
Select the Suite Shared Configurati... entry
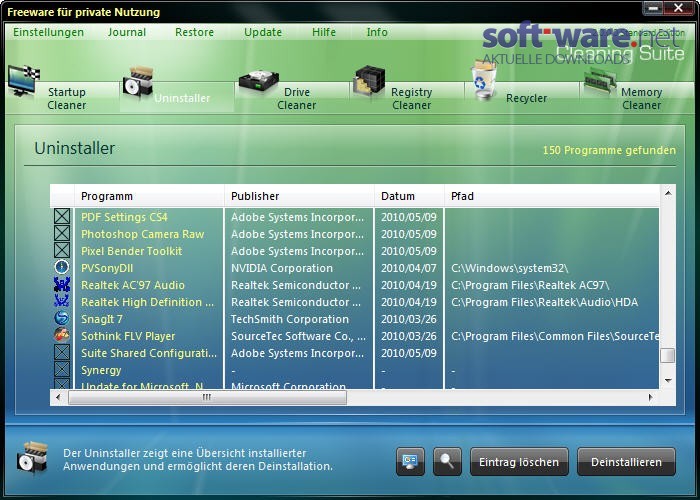click(149, 353)
